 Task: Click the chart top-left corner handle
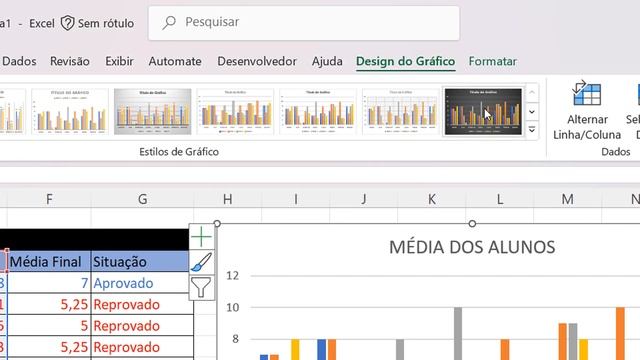217,224
